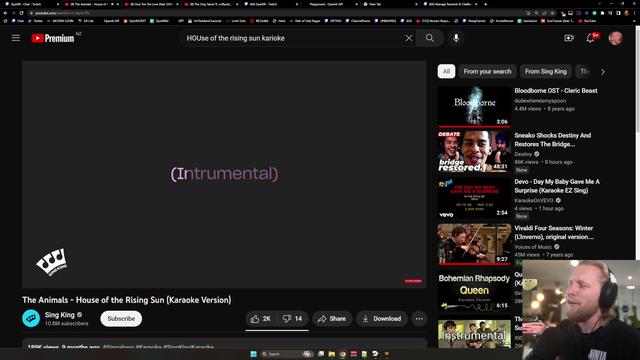Open the notifications bell
640x360 pixels.
[591, 38]
